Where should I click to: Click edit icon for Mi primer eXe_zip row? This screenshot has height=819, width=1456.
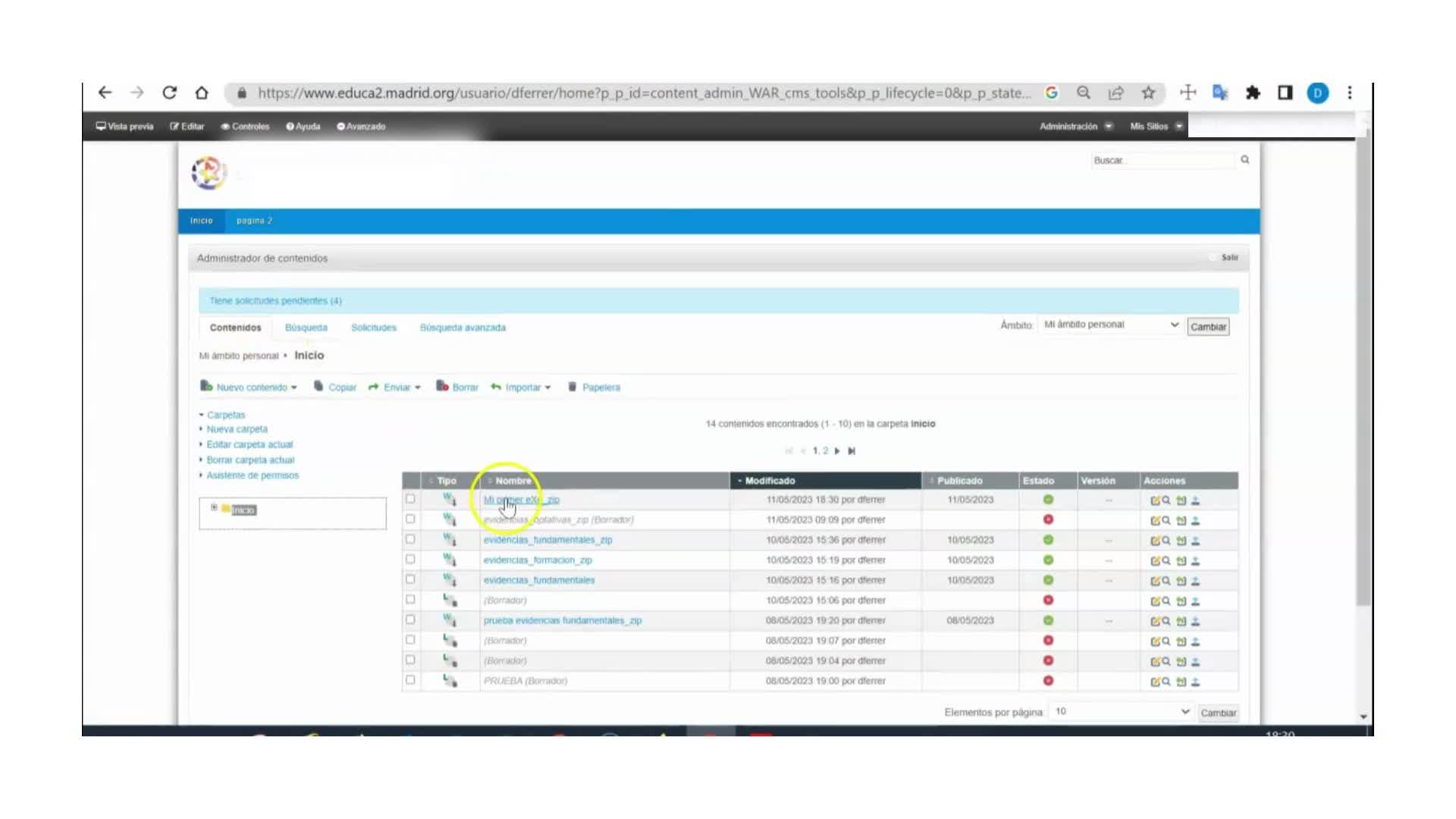pyautogui.click(x=1155, y=500)
